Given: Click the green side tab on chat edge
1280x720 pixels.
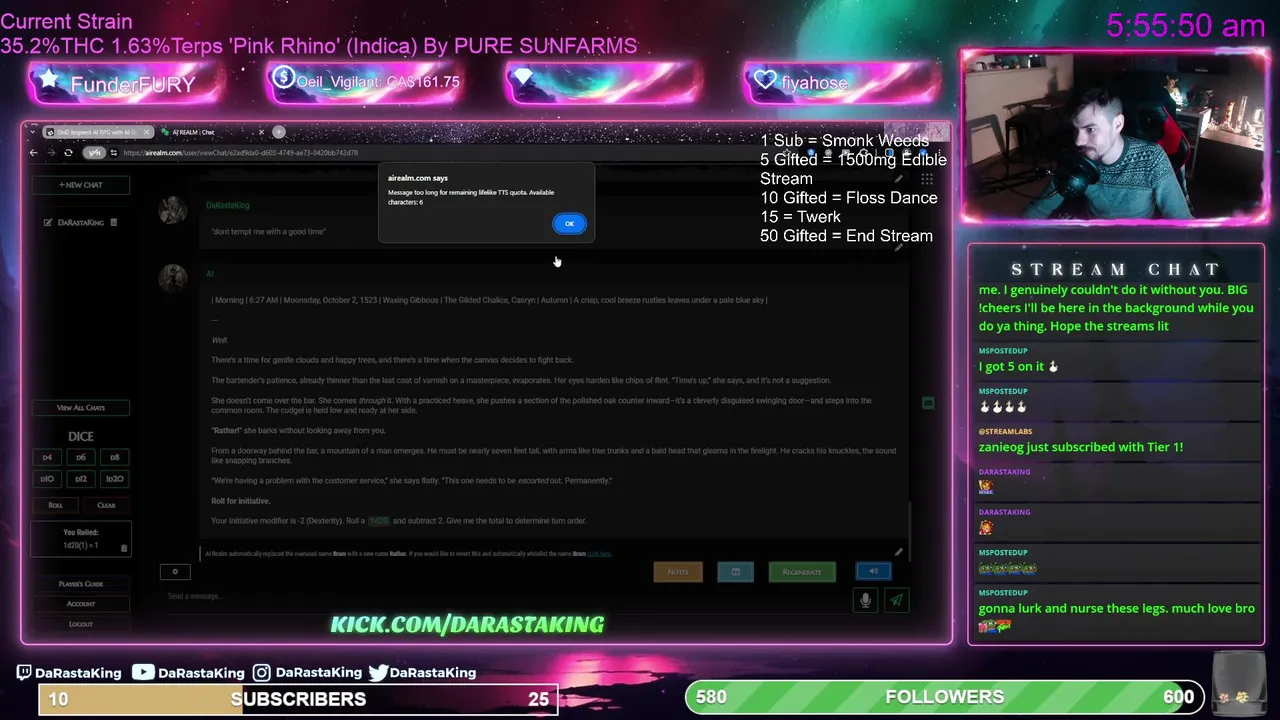Looking at the screenshot, I should pyautogui.click(x=928, y=403).
